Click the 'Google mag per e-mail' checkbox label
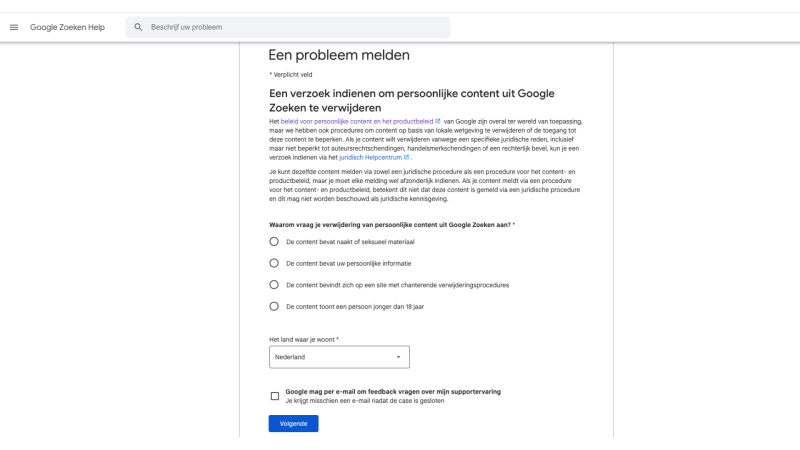This screenshot has height=450, width=800. point(392,392)
